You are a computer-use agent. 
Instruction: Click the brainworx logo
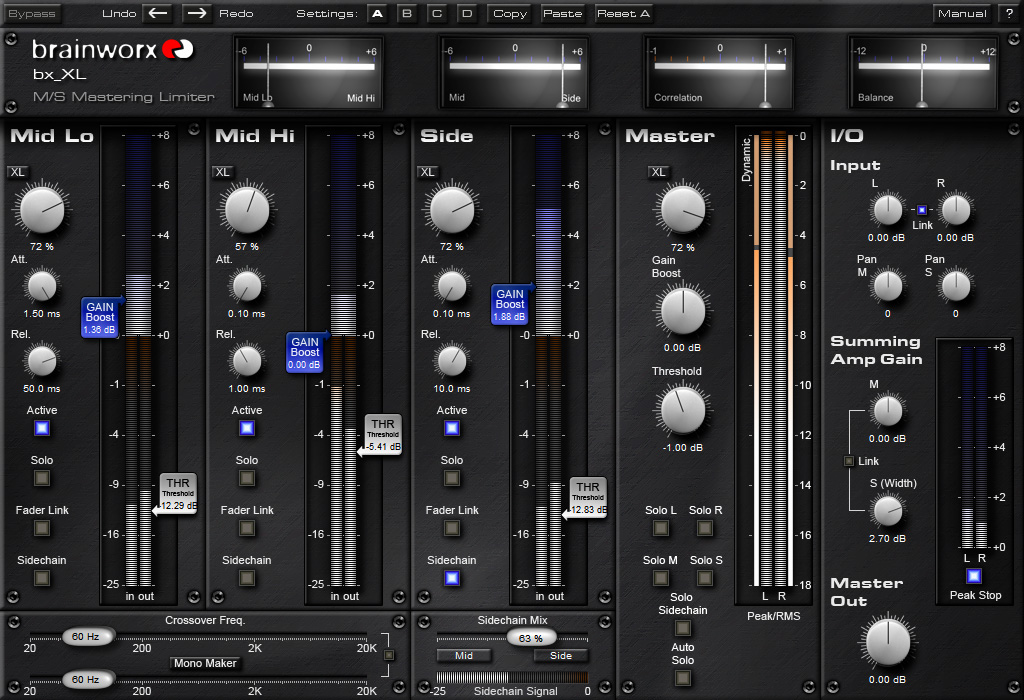(x=112, y=49)
